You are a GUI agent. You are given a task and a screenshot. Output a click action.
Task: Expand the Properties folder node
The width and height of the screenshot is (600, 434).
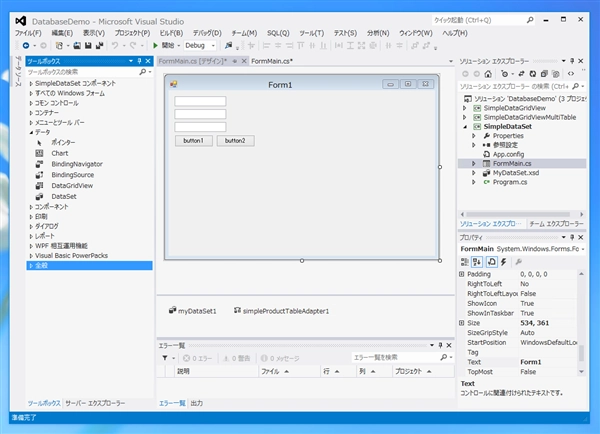coord(474,136)
